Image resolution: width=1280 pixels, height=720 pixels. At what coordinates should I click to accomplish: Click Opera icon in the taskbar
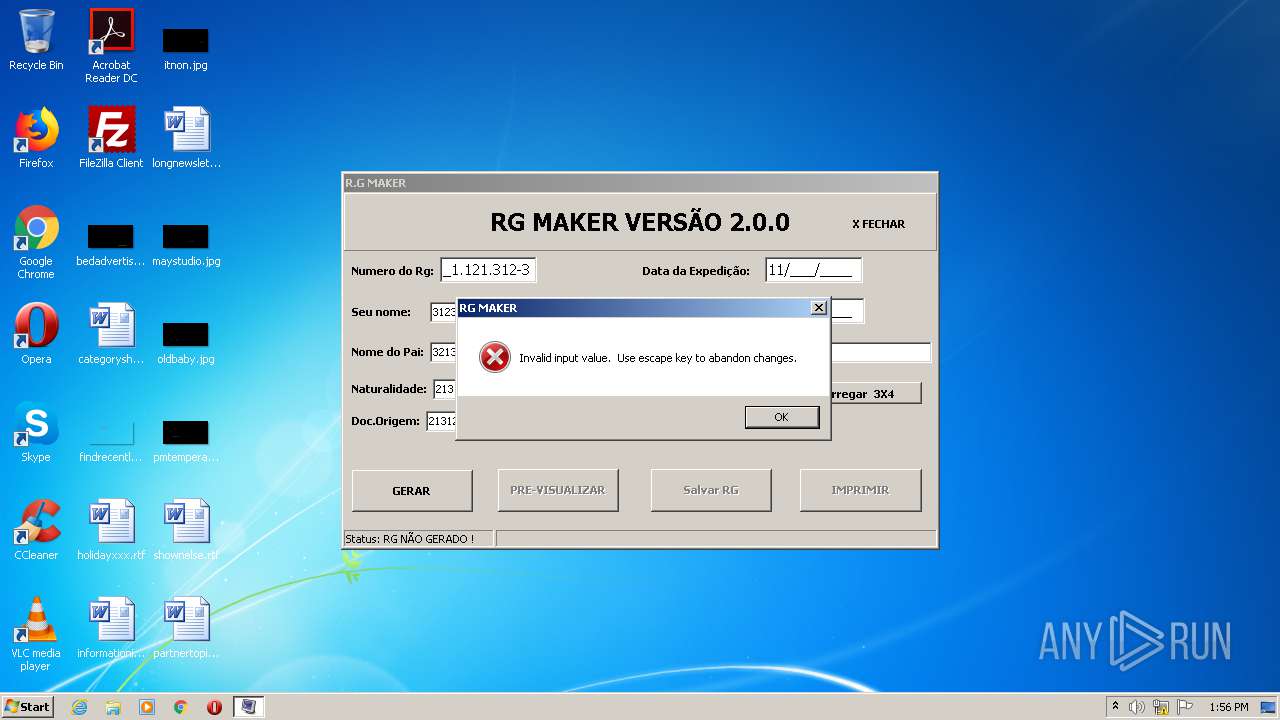point(214,707)
